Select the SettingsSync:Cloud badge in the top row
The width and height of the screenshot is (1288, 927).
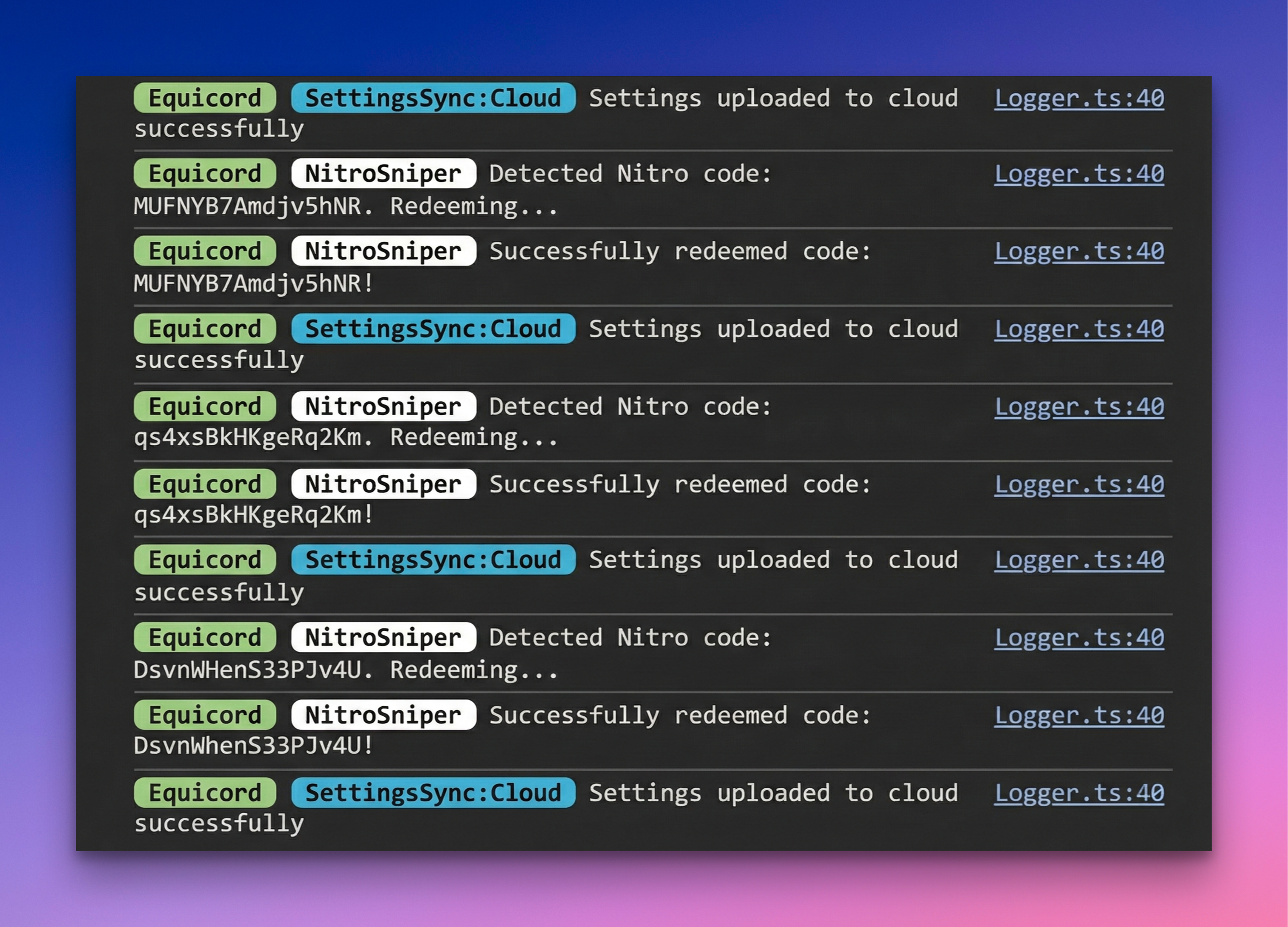433,98
